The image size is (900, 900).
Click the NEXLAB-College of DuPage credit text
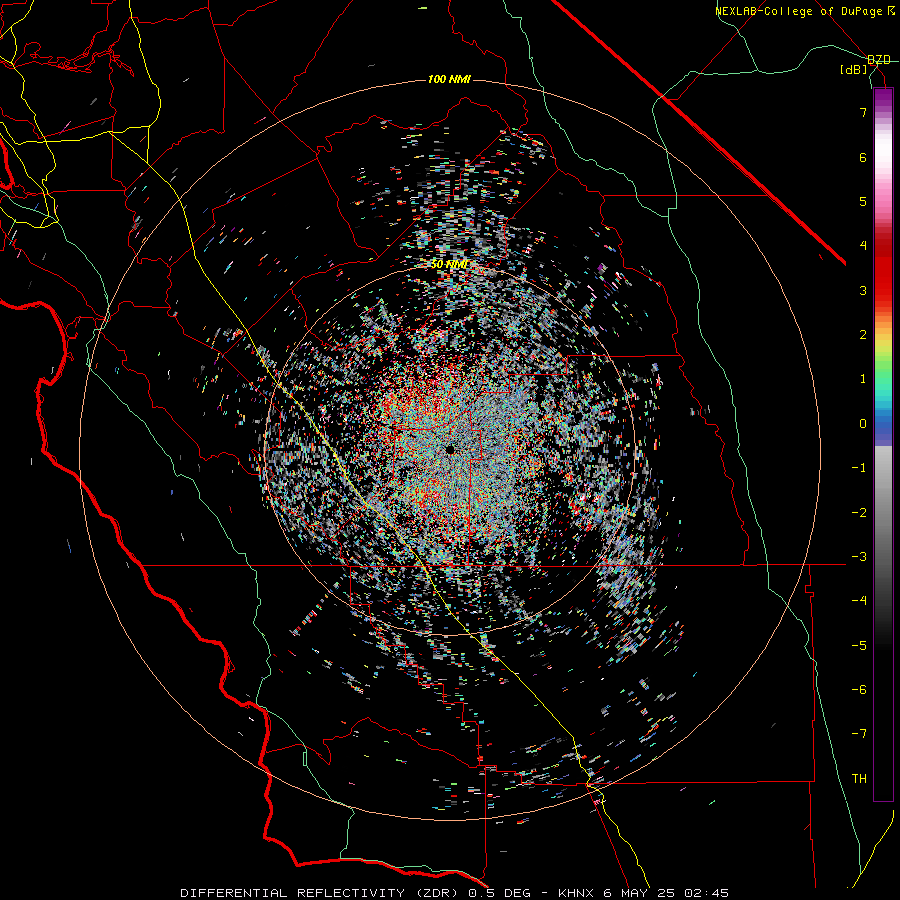click(799, 11)
